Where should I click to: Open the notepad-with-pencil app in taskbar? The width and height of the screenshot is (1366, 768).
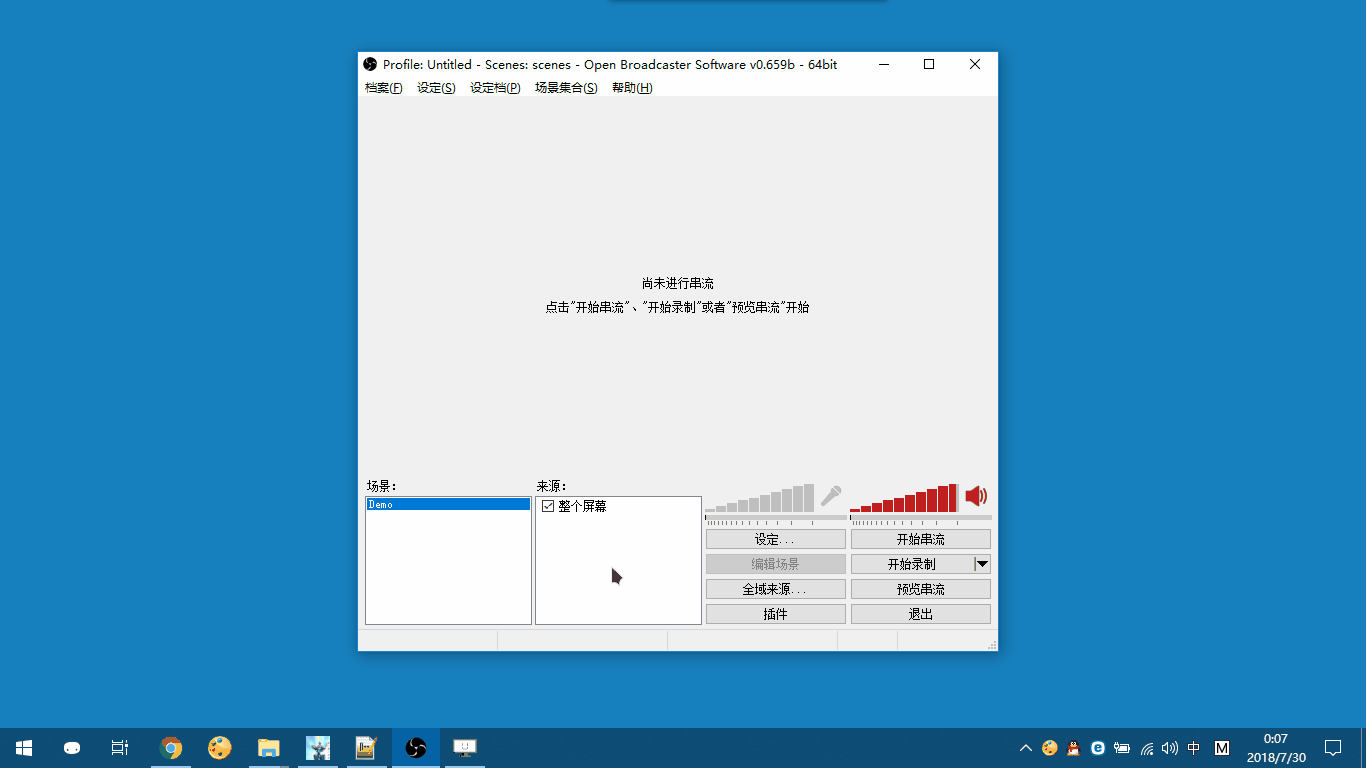366,748
